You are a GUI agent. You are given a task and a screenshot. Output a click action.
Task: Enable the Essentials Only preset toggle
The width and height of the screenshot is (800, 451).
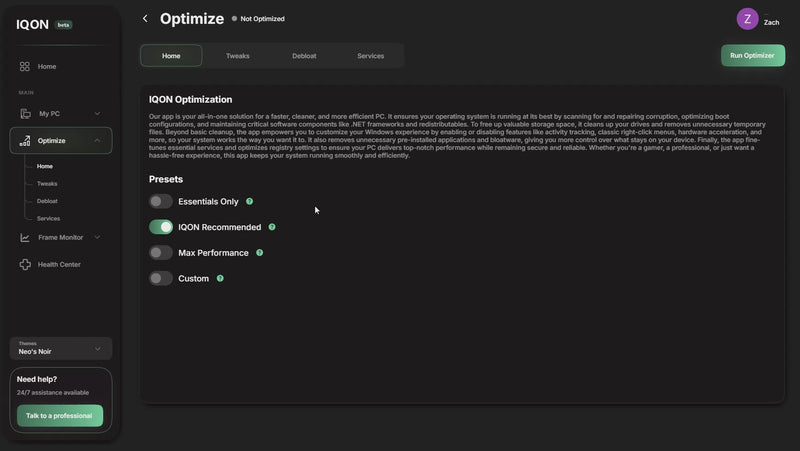point(161,202)
